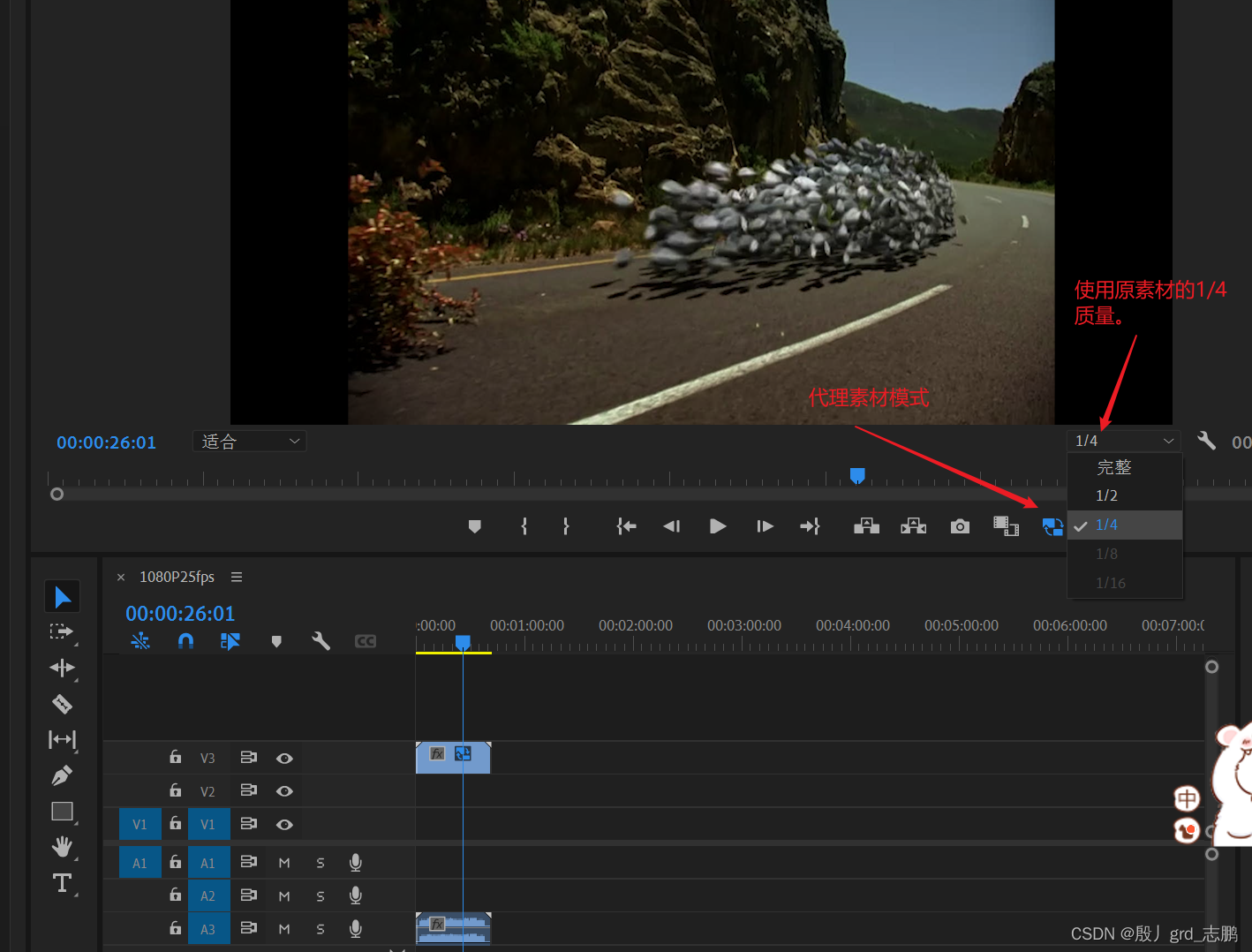The width and height of the screenshot is (1252, 952).
Task: Mute audio track A1
Action: coord(284,863)
